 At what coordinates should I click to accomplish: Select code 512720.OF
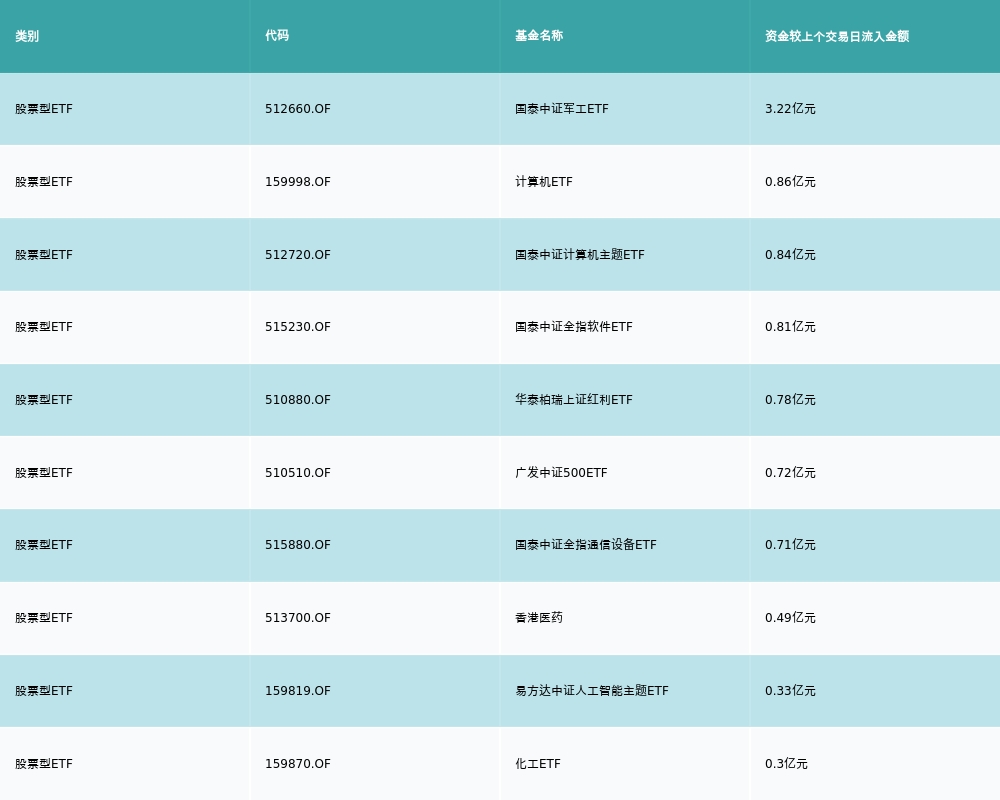[x=298, y=255]
